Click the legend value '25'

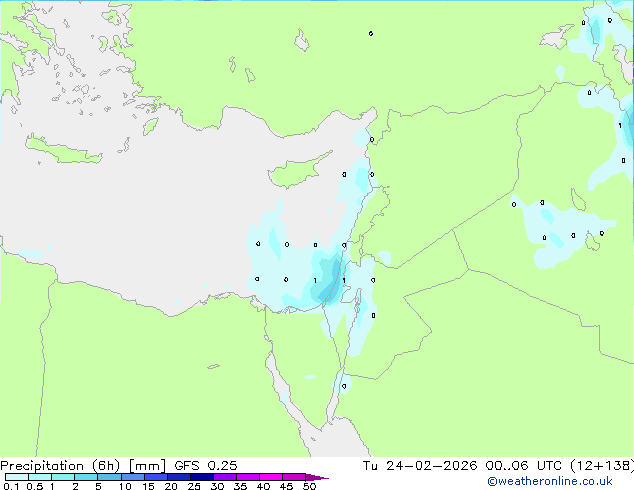click(194, 486)
